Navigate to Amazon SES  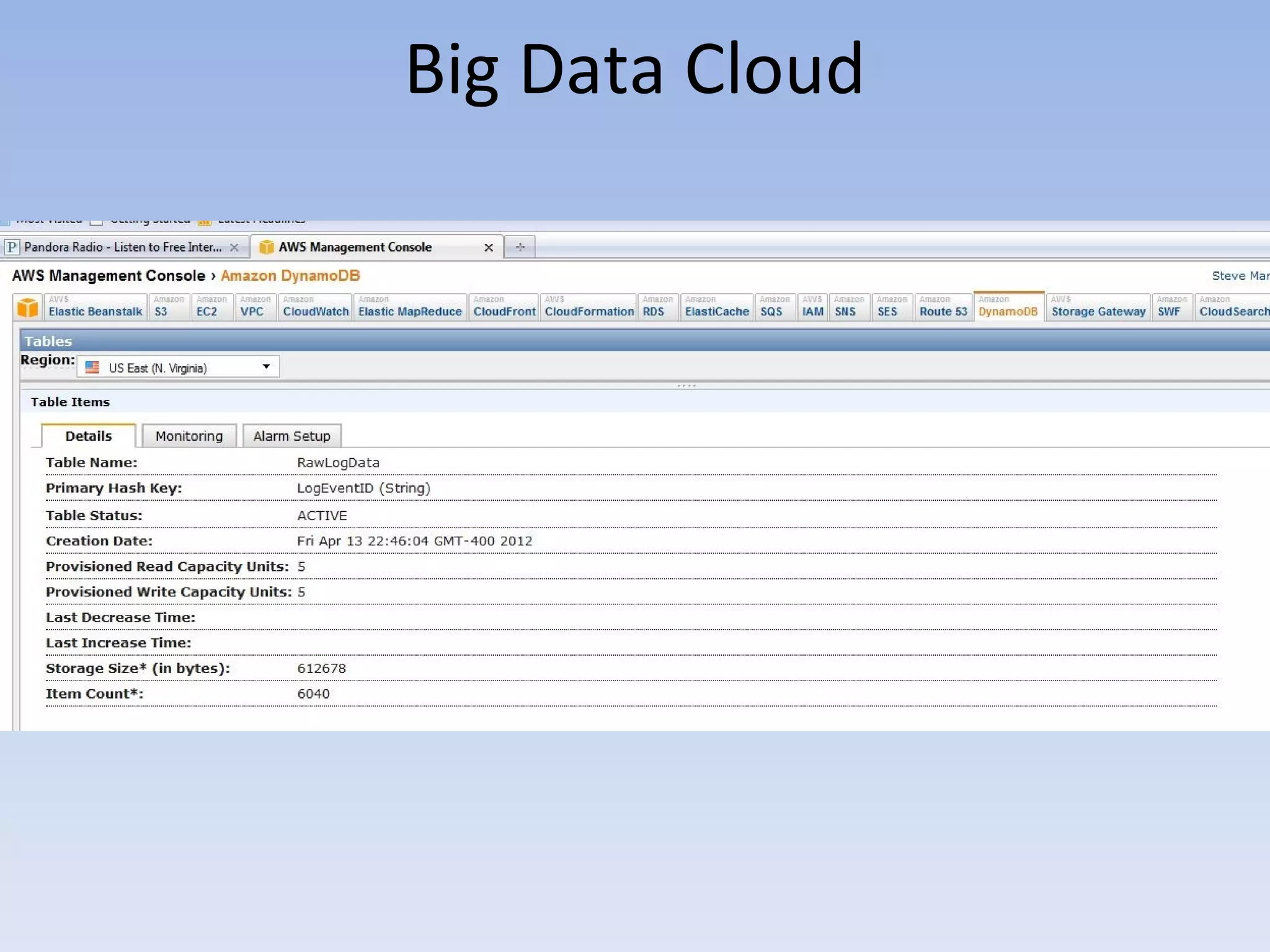[x=892, y=307]
